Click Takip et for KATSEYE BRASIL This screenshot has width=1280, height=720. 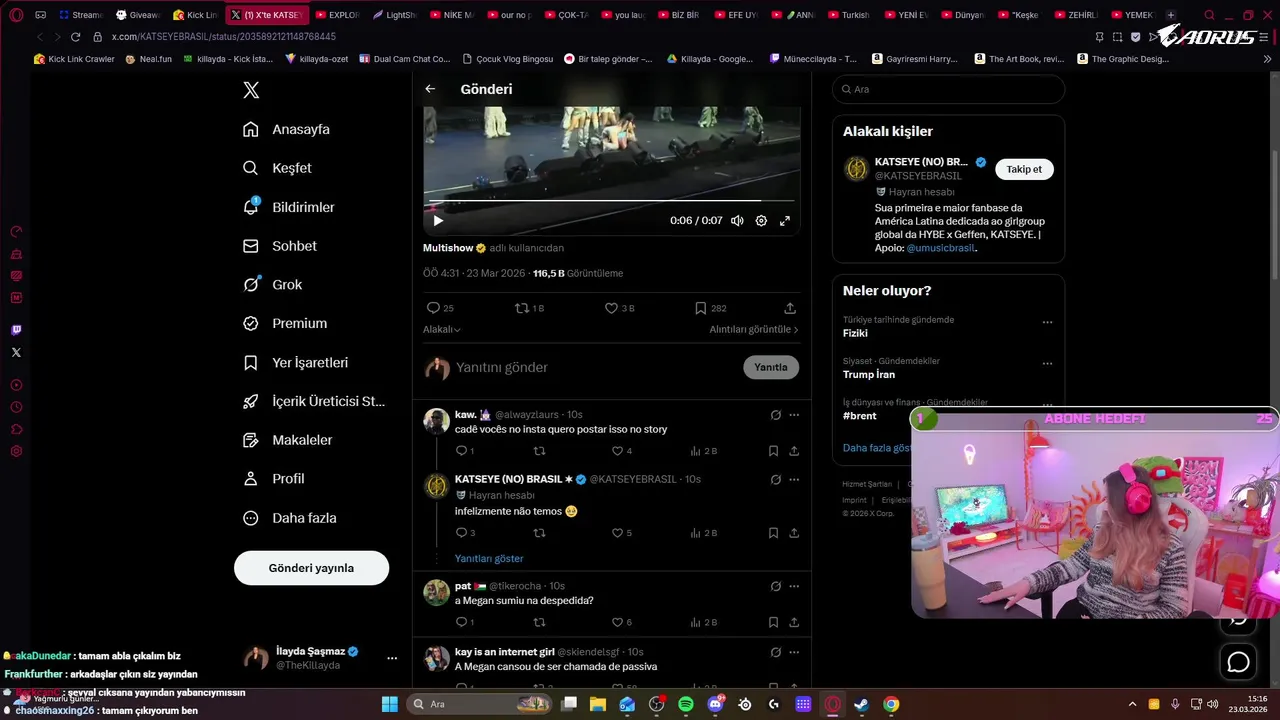pos(1024,169)
